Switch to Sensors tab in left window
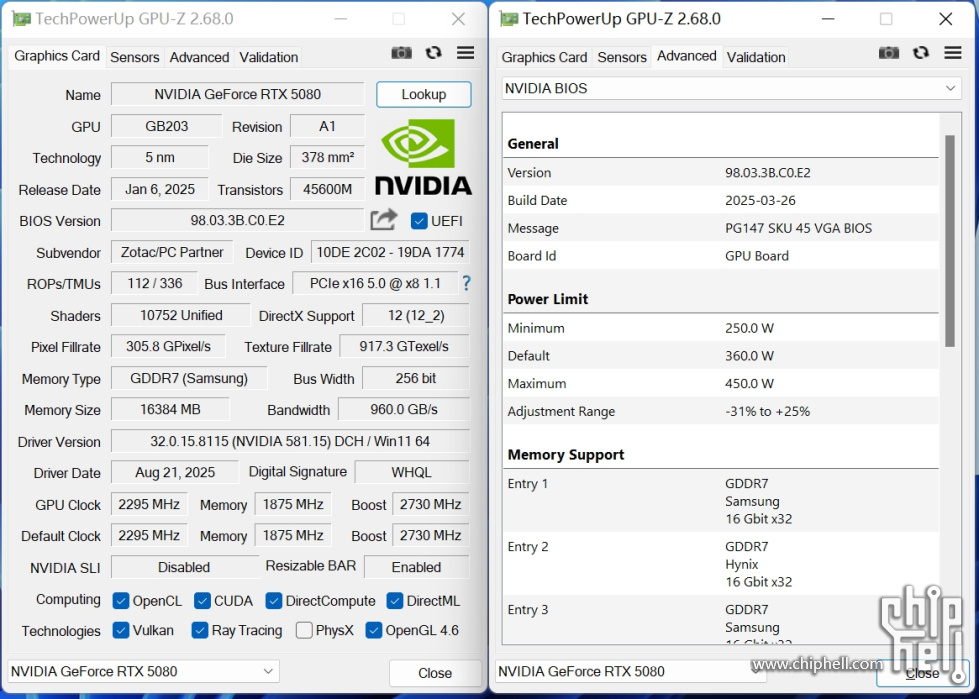Screen dimensions: 979x699 click(x=134, y=57)
